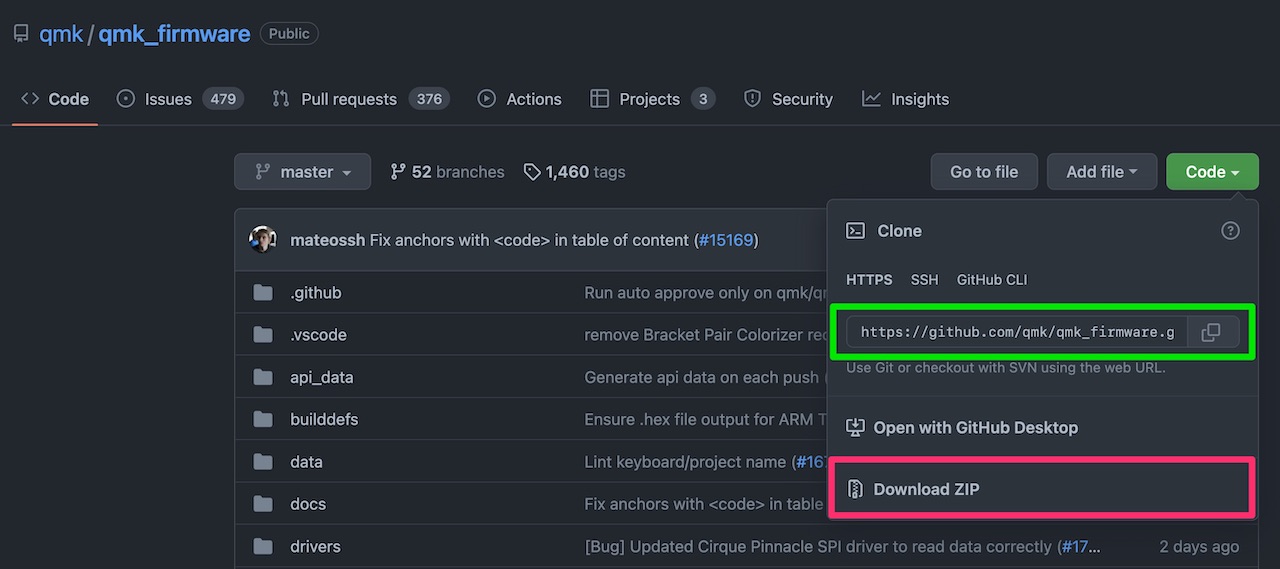Click the Public visibility badge
This screenshot has height=569, width=1280.
click(289, 33)
